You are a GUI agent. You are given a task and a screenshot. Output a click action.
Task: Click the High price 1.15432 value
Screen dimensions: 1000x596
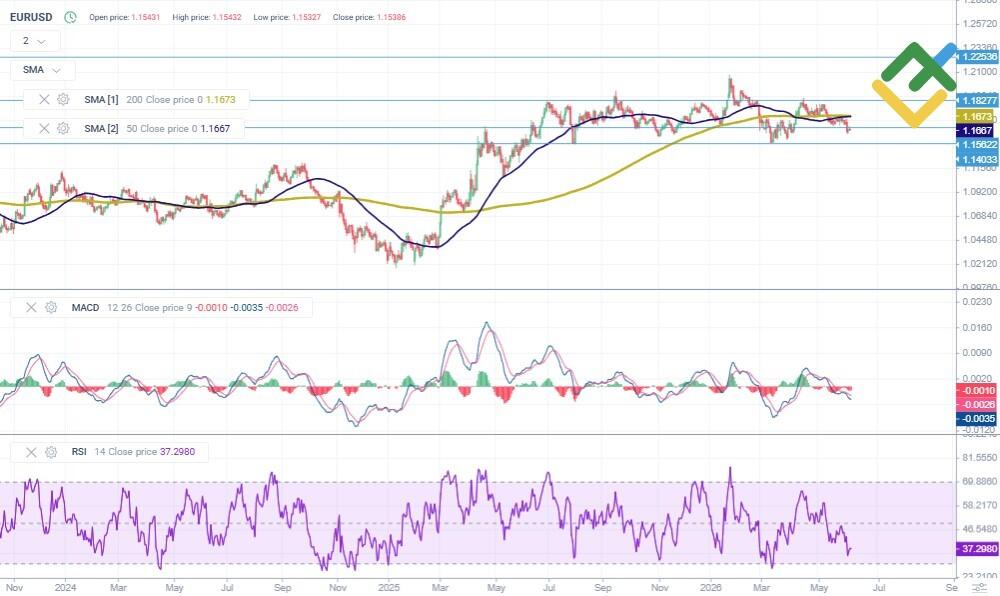[227, 17]
